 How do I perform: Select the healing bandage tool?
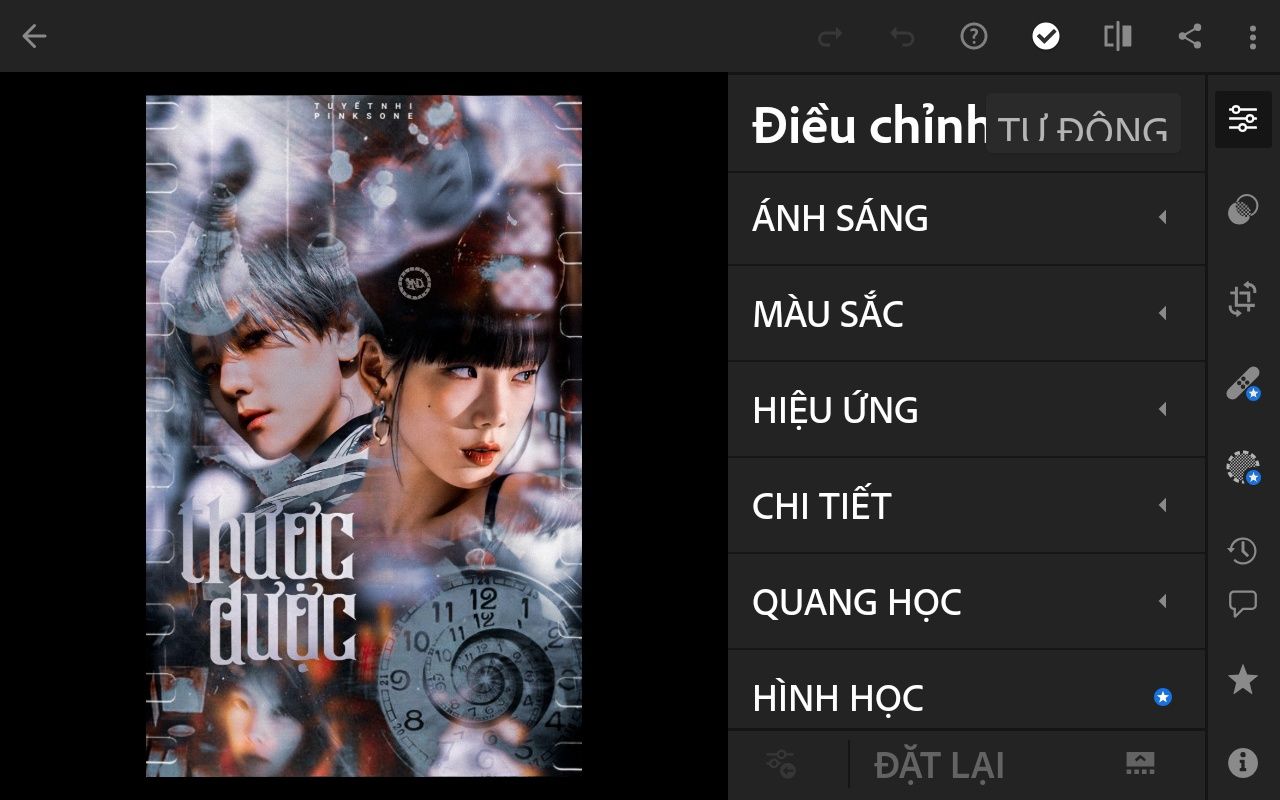pyautogui.click(x=1243, y=384)
